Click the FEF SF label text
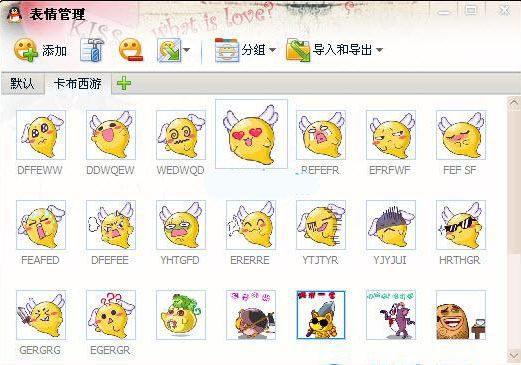 [459, 170]
